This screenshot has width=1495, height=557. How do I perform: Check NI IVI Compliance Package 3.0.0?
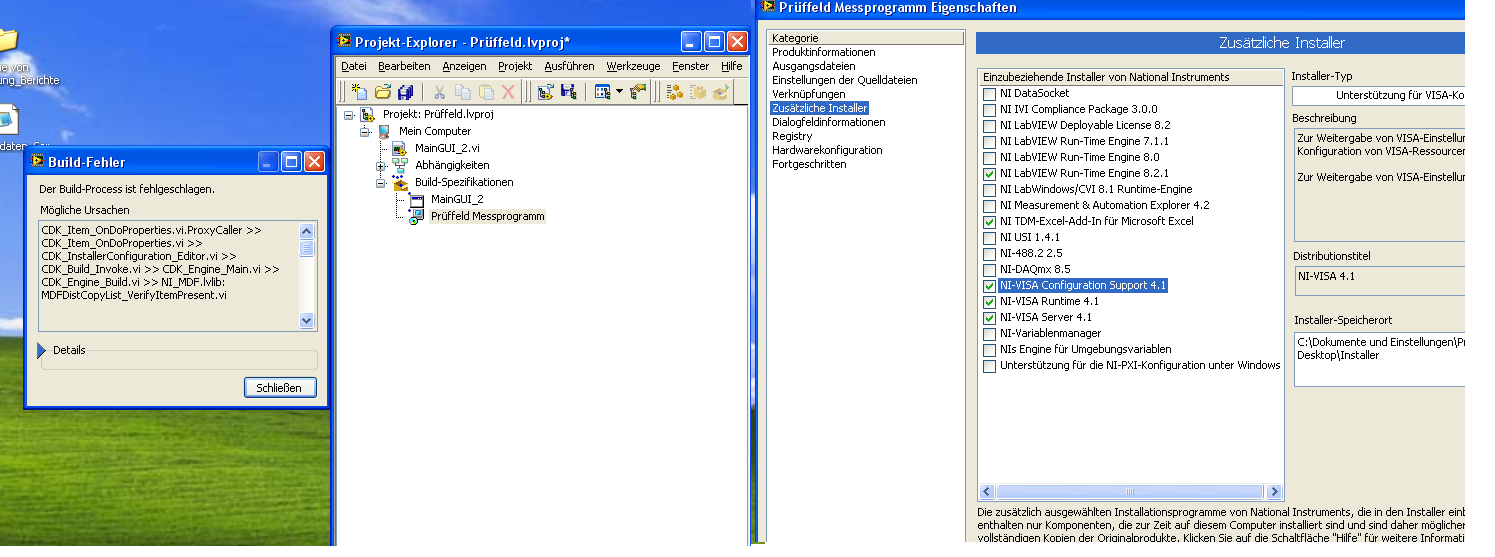990,110
